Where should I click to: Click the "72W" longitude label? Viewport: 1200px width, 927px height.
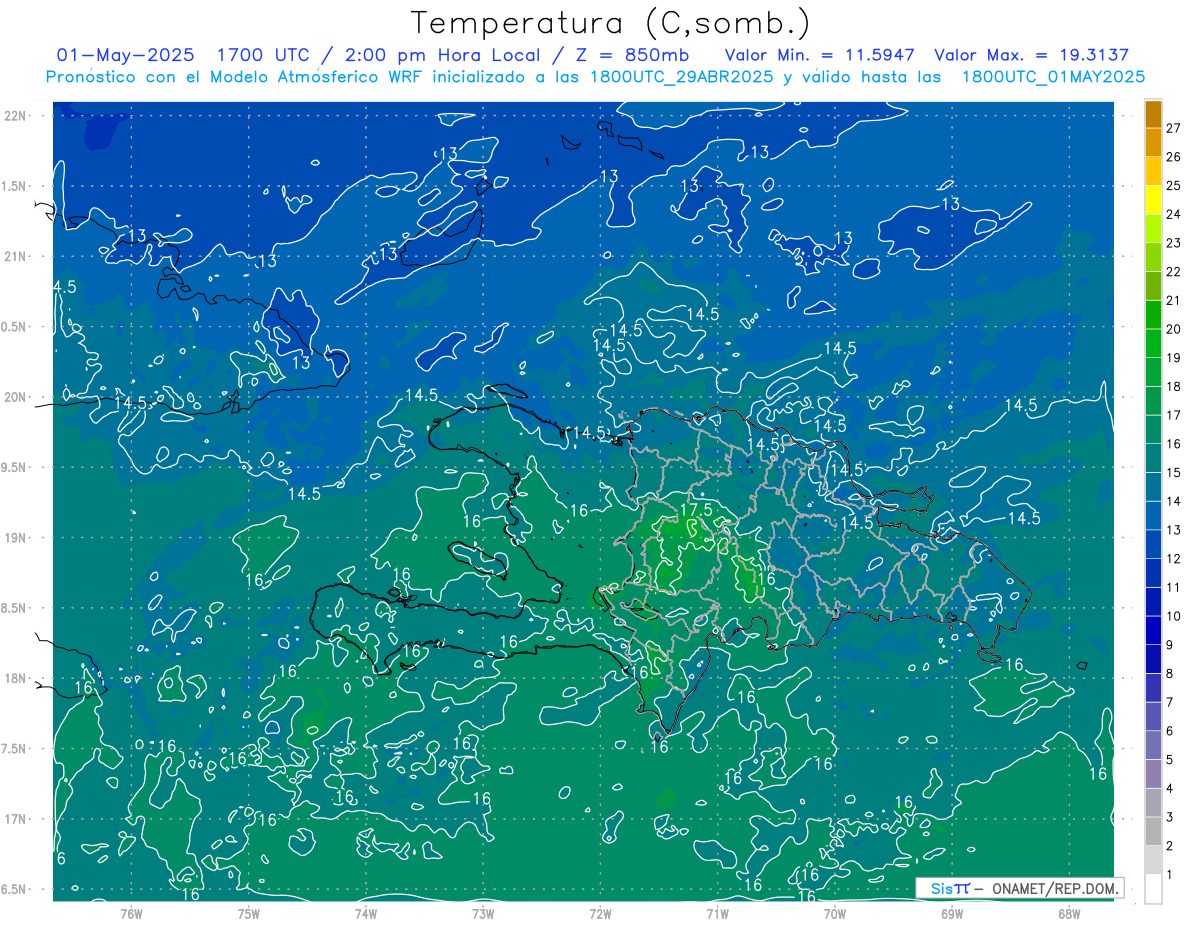point(600,913)
